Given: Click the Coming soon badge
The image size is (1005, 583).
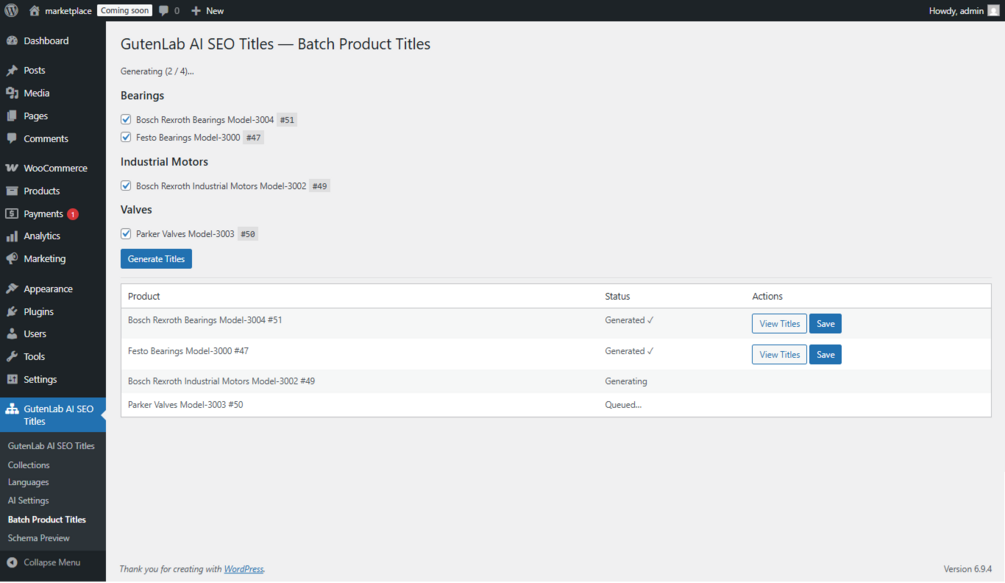Looking at the screenshot, I should click(124, 10).
